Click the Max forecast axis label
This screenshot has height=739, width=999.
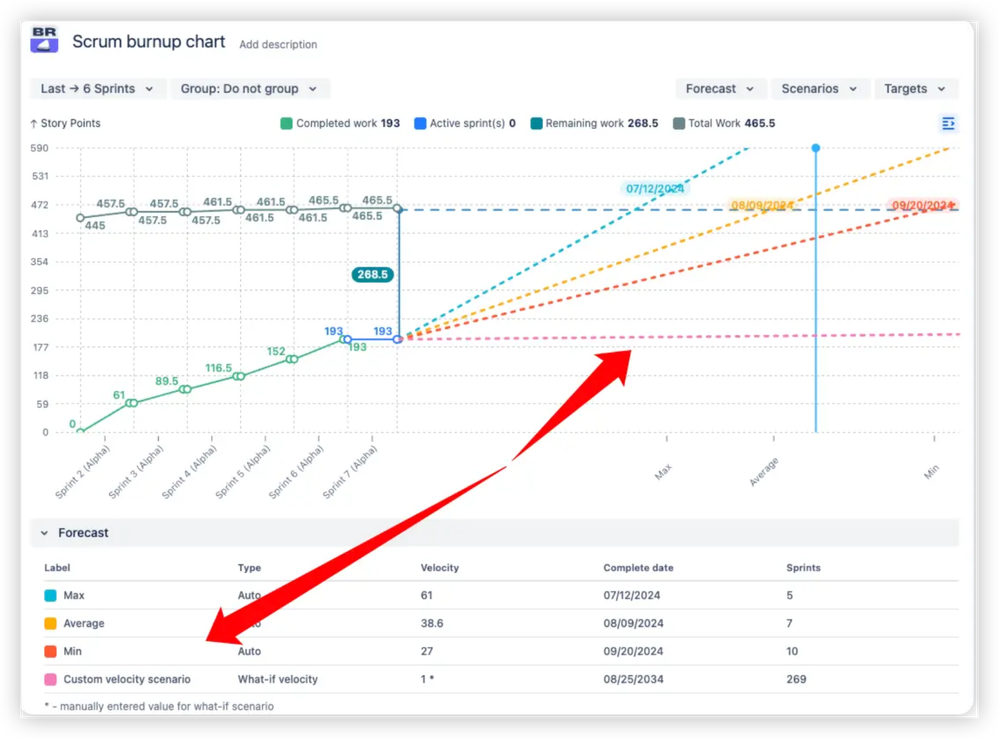click(663, 472)
